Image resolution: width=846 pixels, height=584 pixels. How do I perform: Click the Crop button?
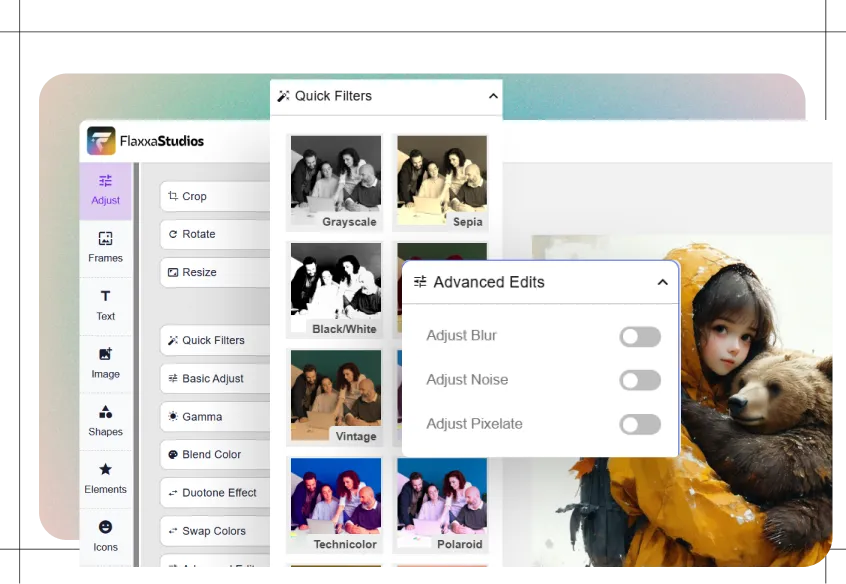[214, 197]
